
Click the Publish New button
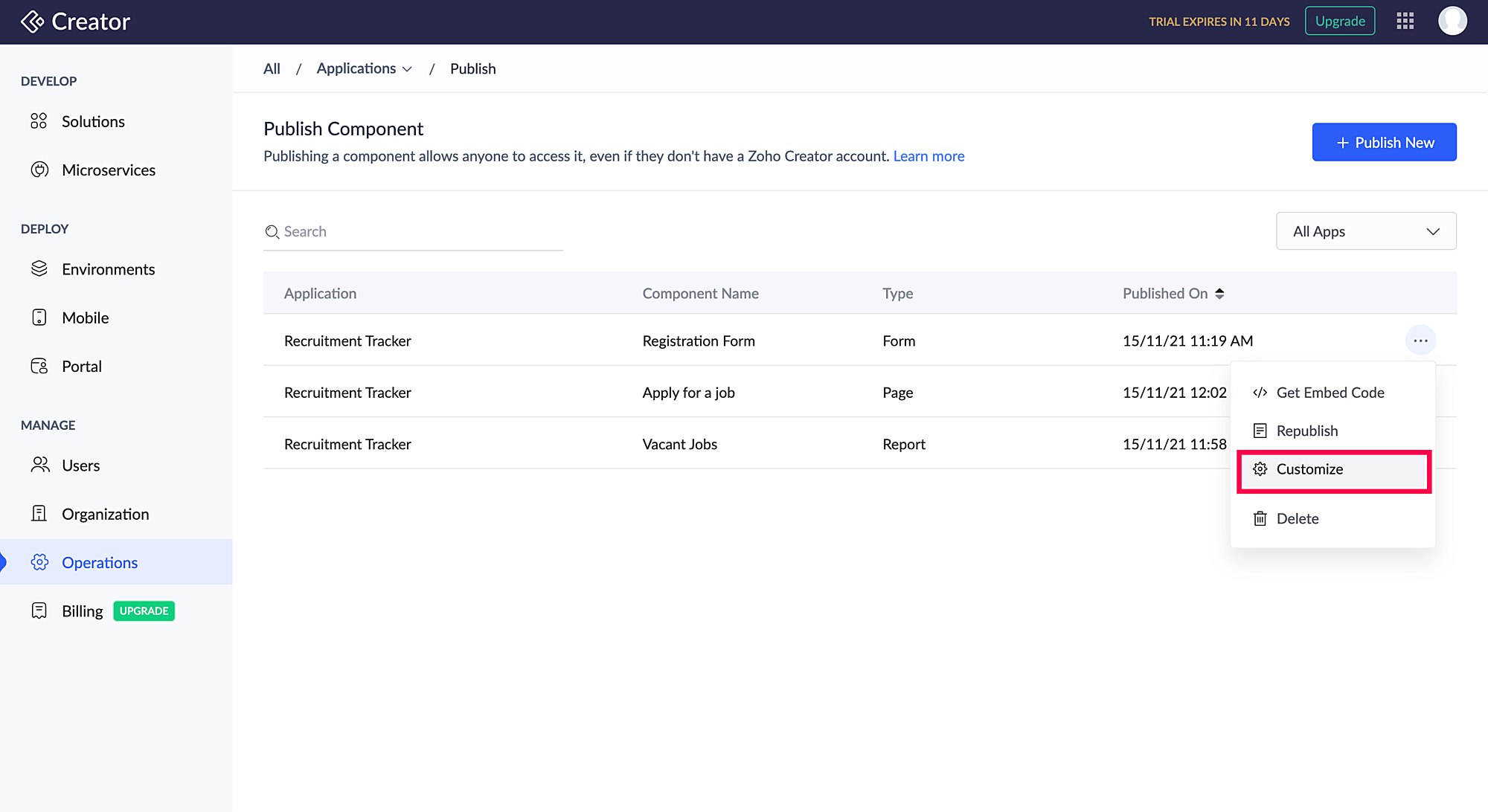click(x=1384, y=142)
